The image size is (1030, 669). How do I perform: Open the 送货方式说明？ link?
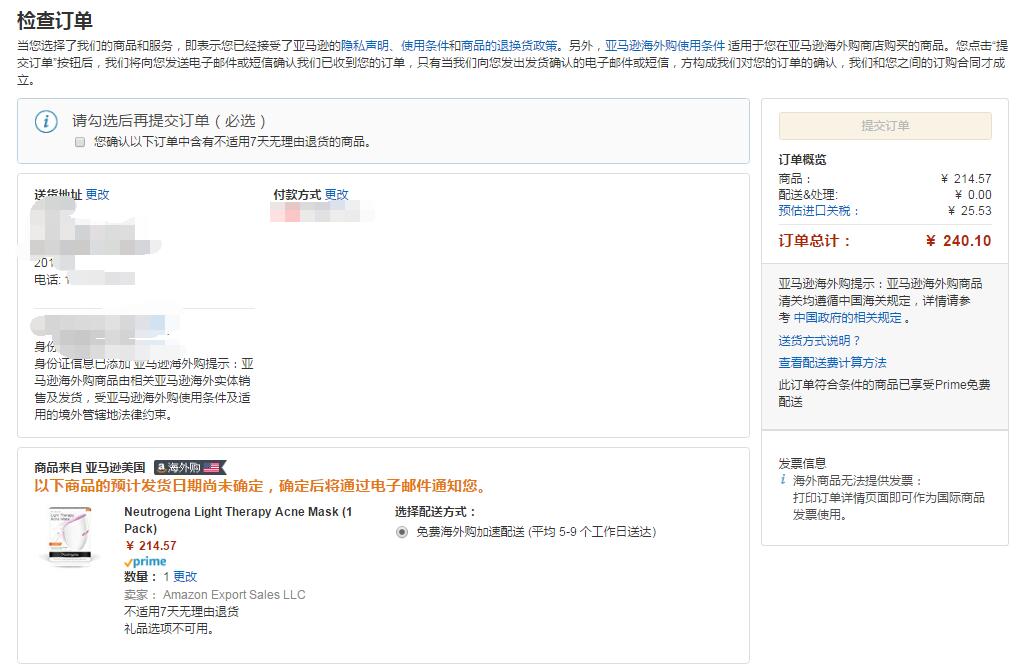(819, 340)
